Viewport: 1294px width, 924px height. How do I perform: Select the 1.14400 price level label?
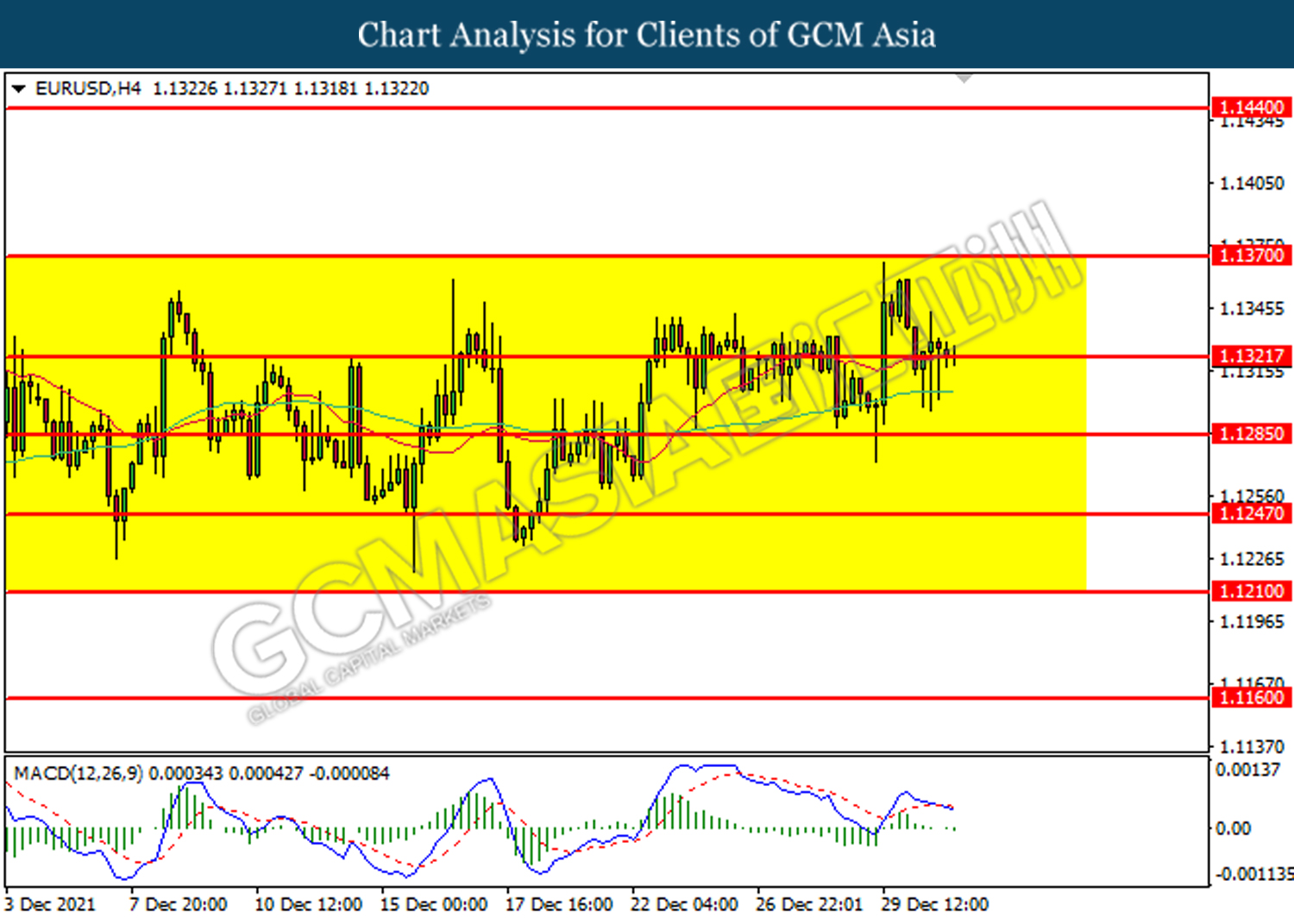tap(1251, 108)
